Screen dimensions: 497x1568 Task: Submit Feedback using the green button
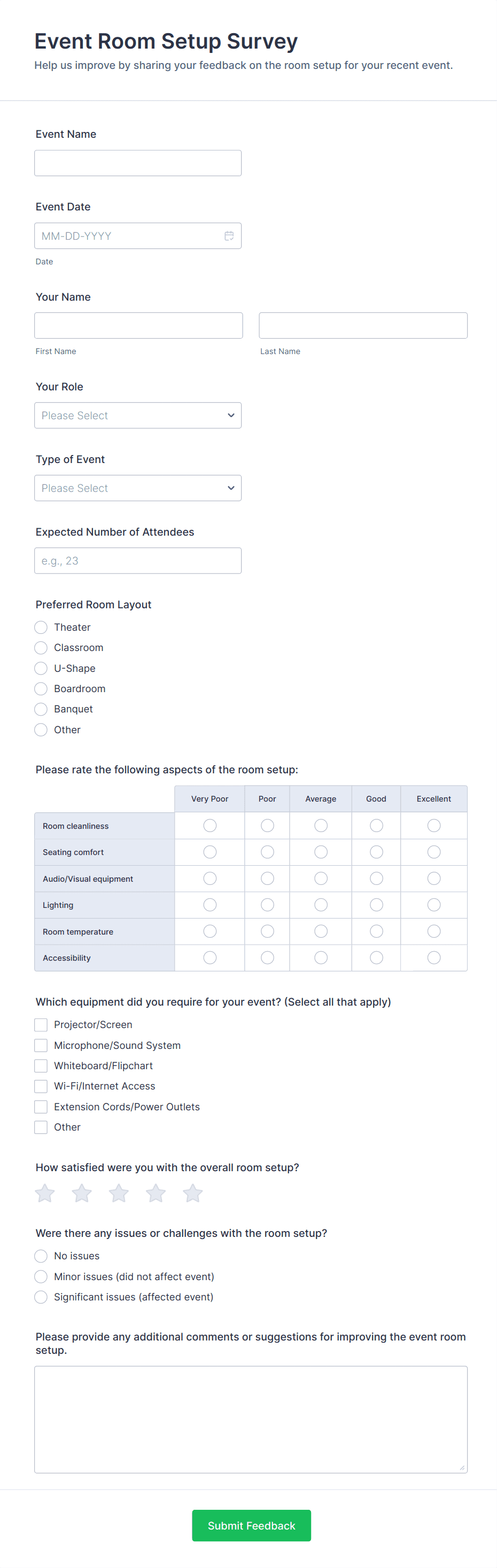point(251,1525)
